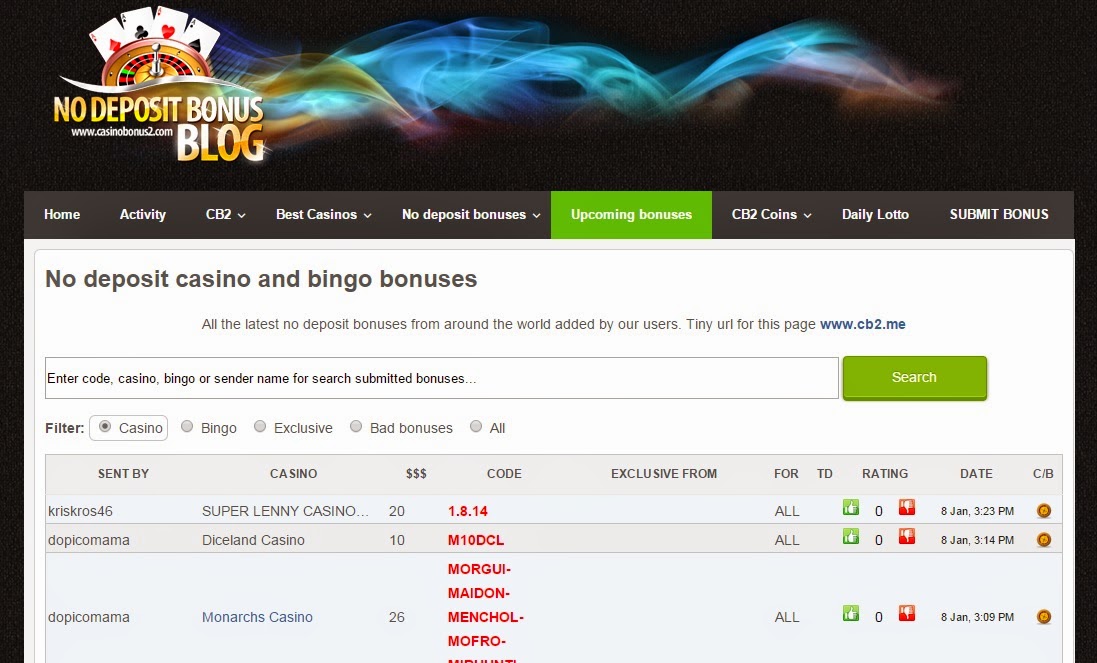
Task: Open the SUBMIT BONUS page
Action: click(x=999, y=215)
